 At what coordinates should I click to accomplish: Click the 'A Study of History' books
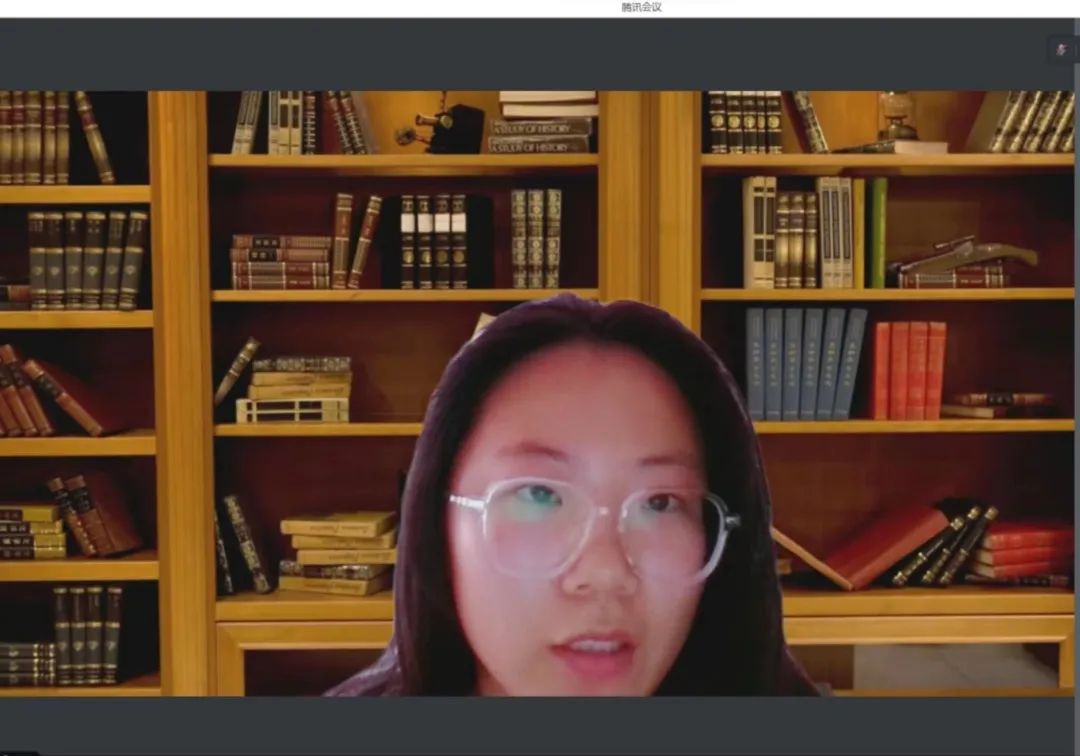[x=540, y=135]
